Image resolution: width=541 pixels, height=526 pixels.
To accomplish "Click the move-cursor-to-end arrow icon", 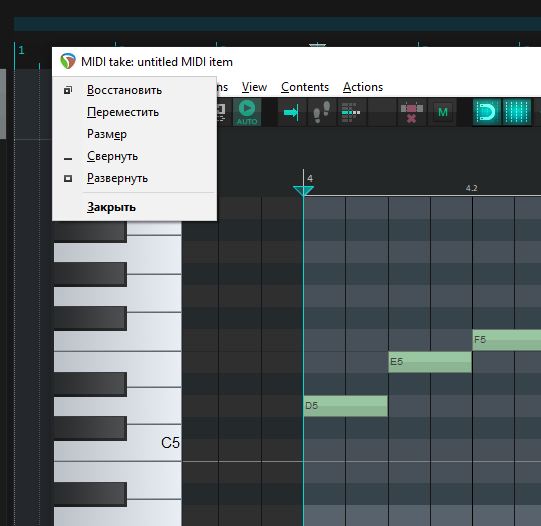I will click(291, 112).
